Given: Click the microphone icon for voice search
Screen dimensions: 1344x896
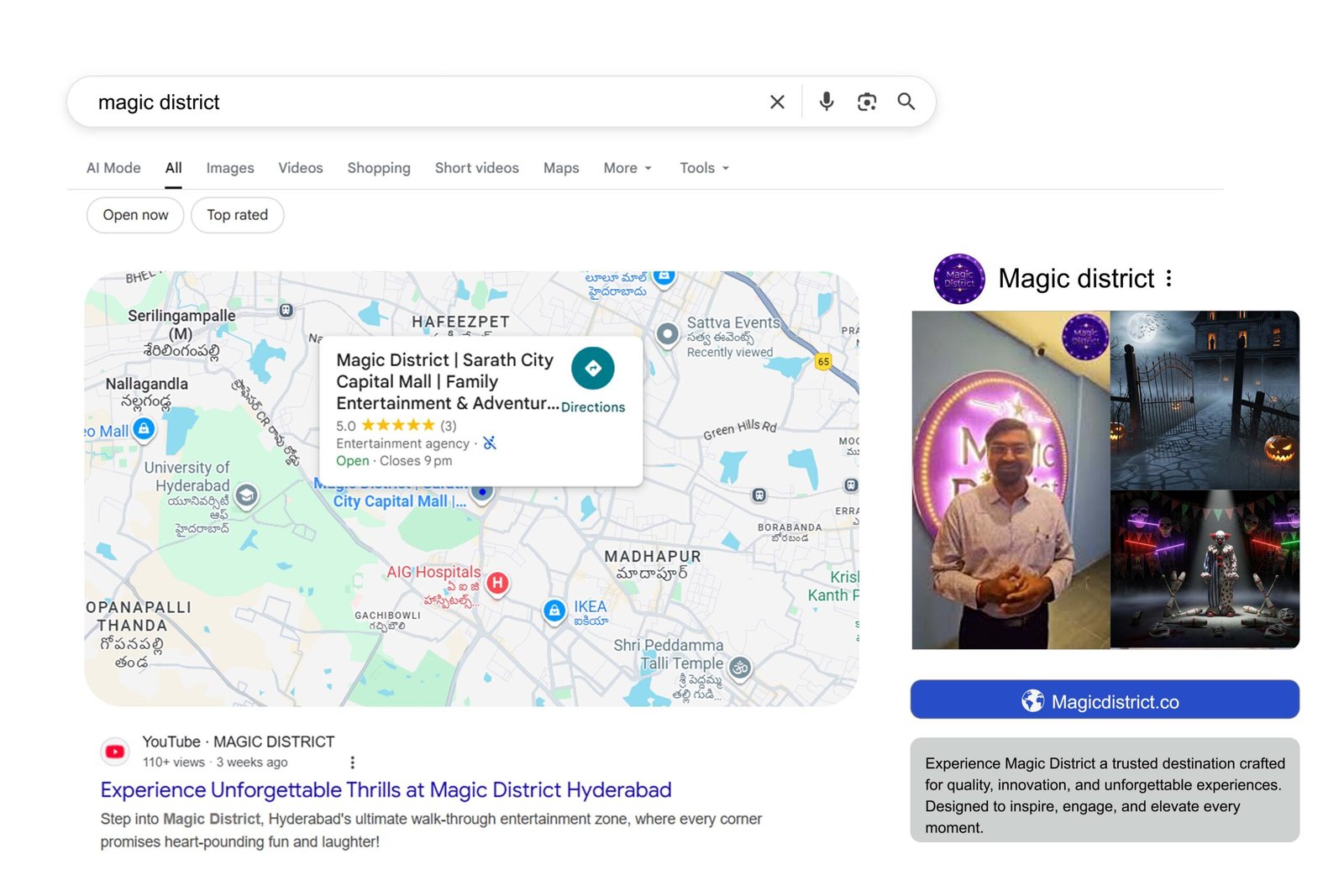Looking at the screenshot, I should click(x=826, y=101).
